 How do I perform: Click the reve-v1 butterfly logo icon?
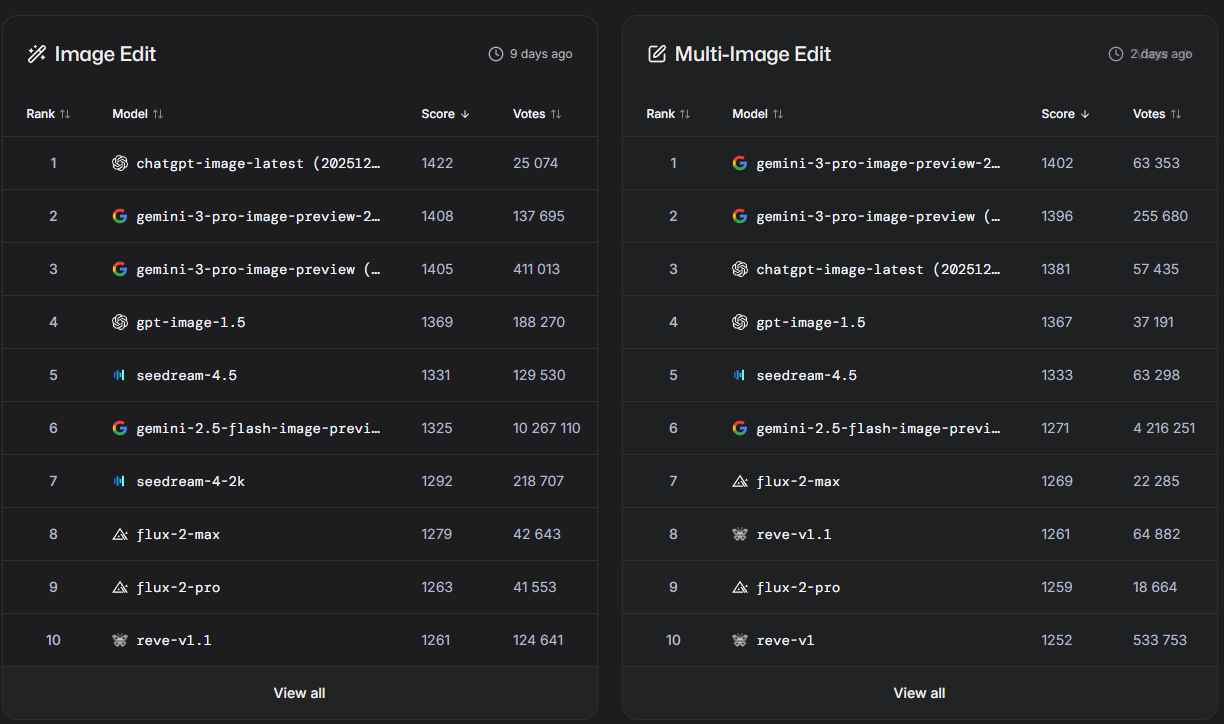pyautogui.click(x=740, y=640)
